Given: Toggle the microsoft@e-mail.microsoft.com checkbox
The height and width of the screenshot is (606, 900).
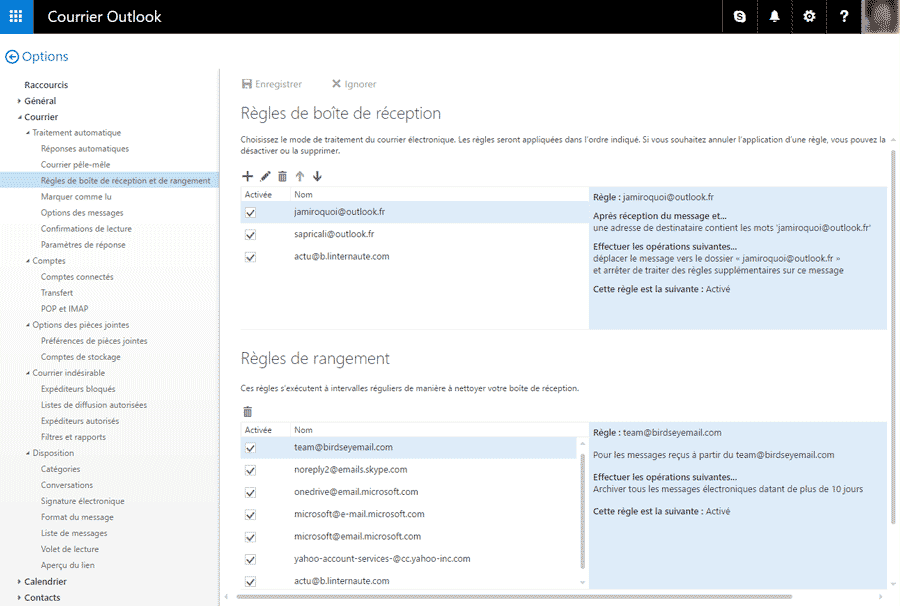Looking at the screenshot, I should pos(250,515).
